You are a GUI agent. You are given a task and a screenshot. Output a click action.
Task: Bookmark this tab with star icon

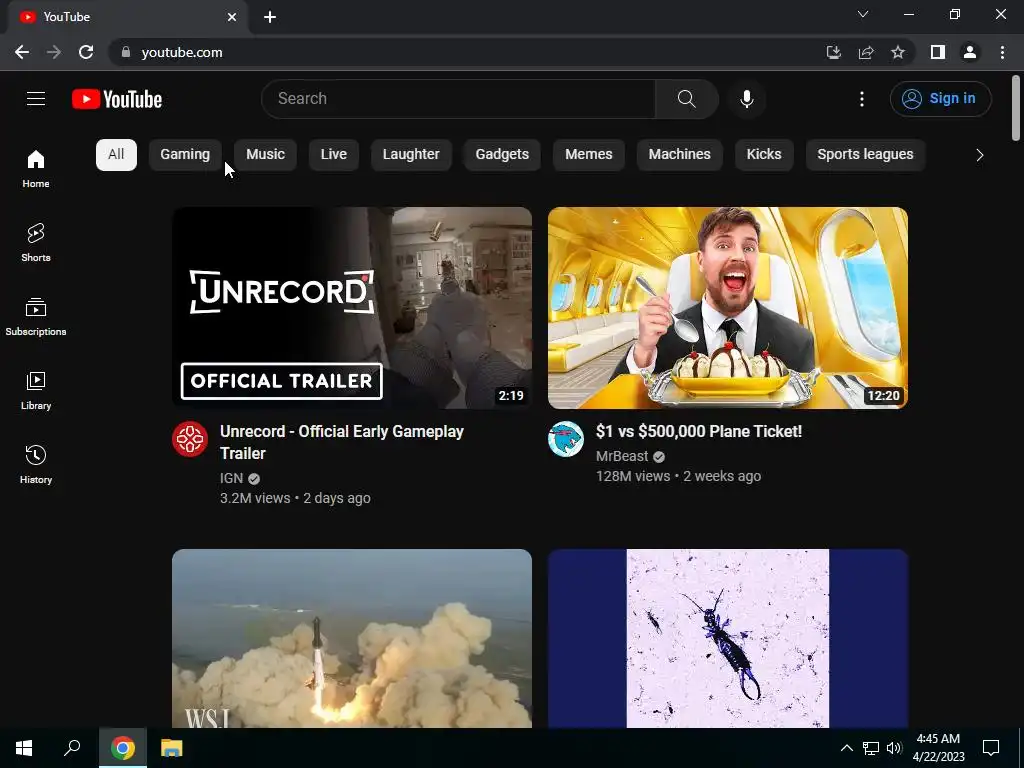click(x=898, y=52)
